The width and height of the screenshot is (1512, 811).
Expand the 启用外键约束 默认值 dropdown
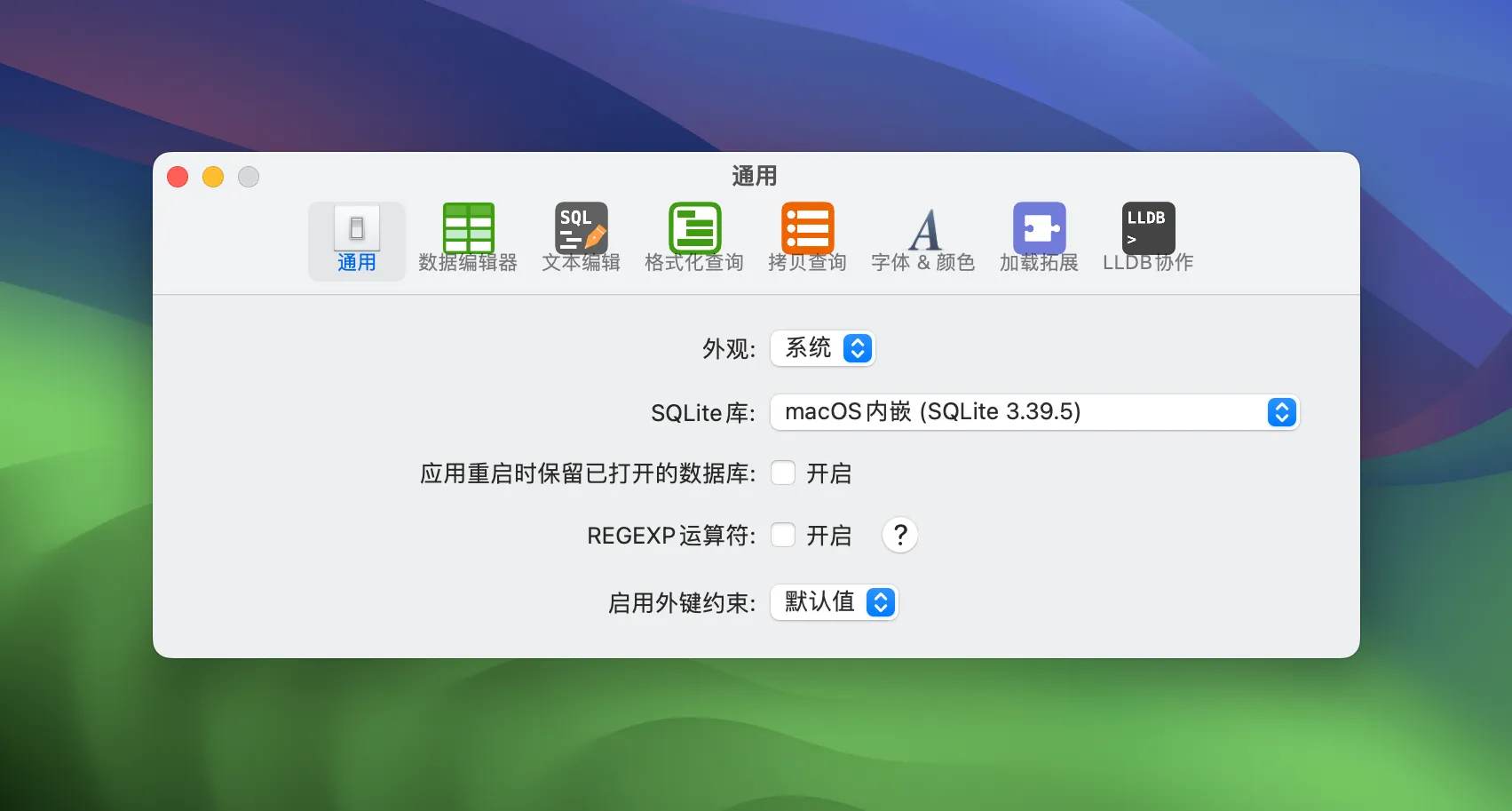pos(835,602)
